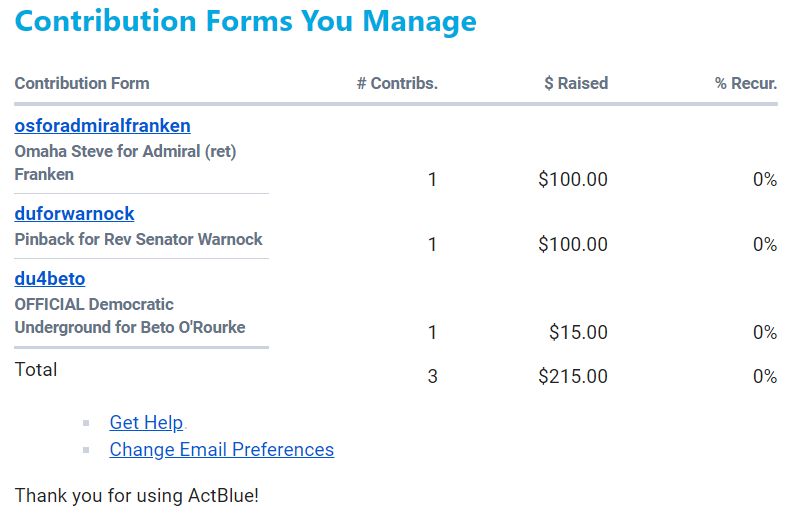Viewport: 789px width, 520px height.
Task: Click the total contributions count of 3
Action: pos(432,376)
